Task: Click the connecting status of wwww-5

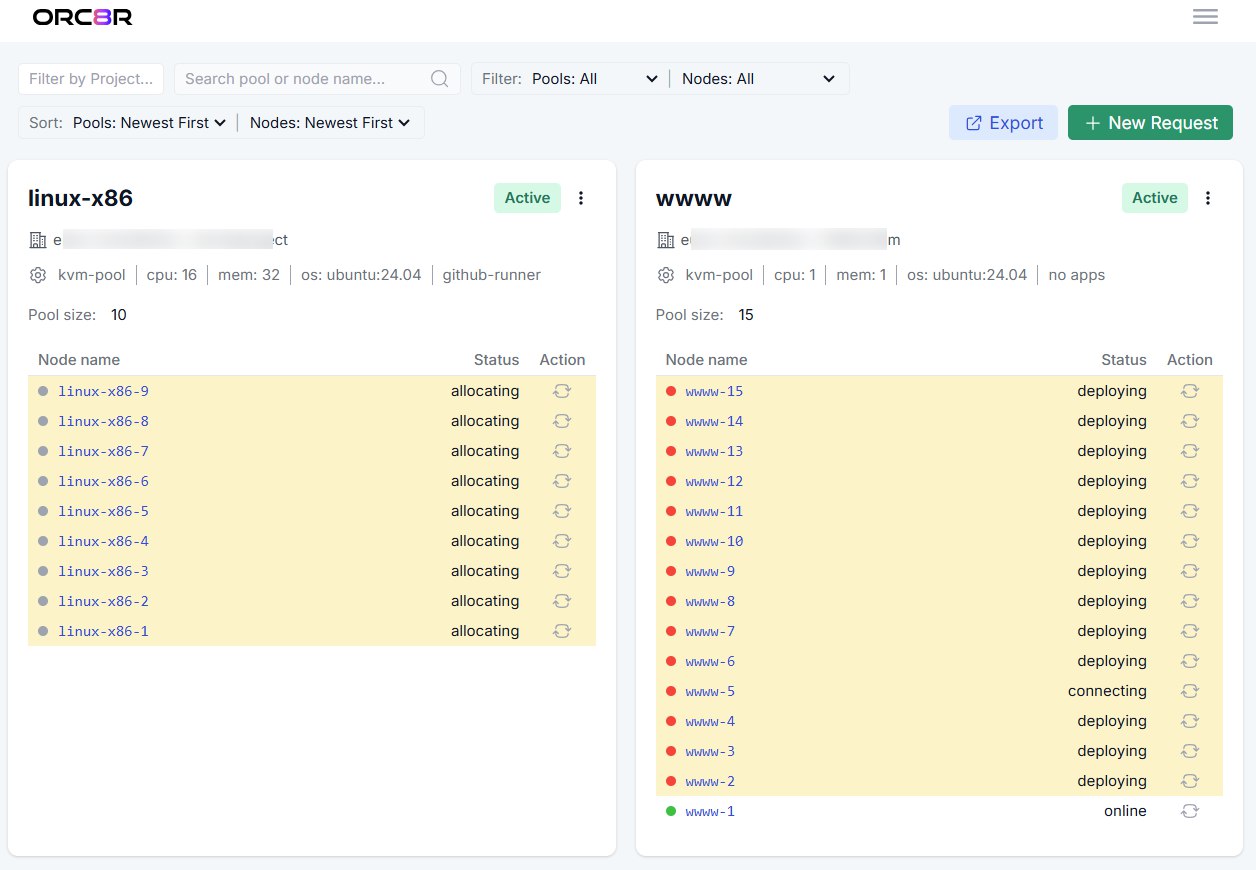Action: 1107,691
